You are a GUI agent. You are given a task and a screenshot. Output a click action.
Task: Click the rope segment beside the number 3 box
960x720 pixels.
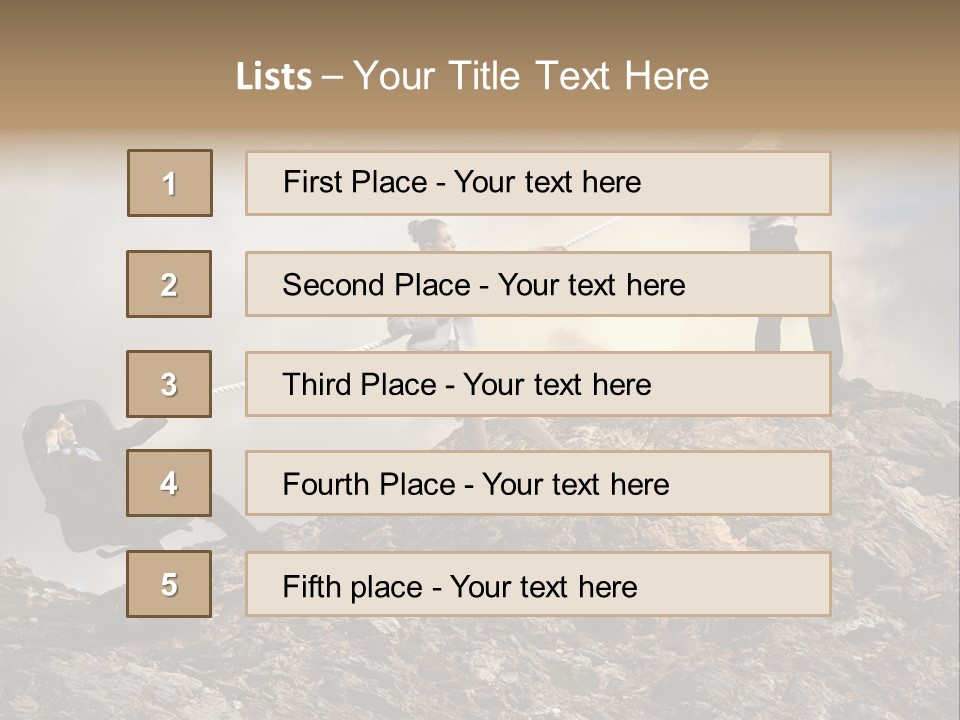point(228,386)
